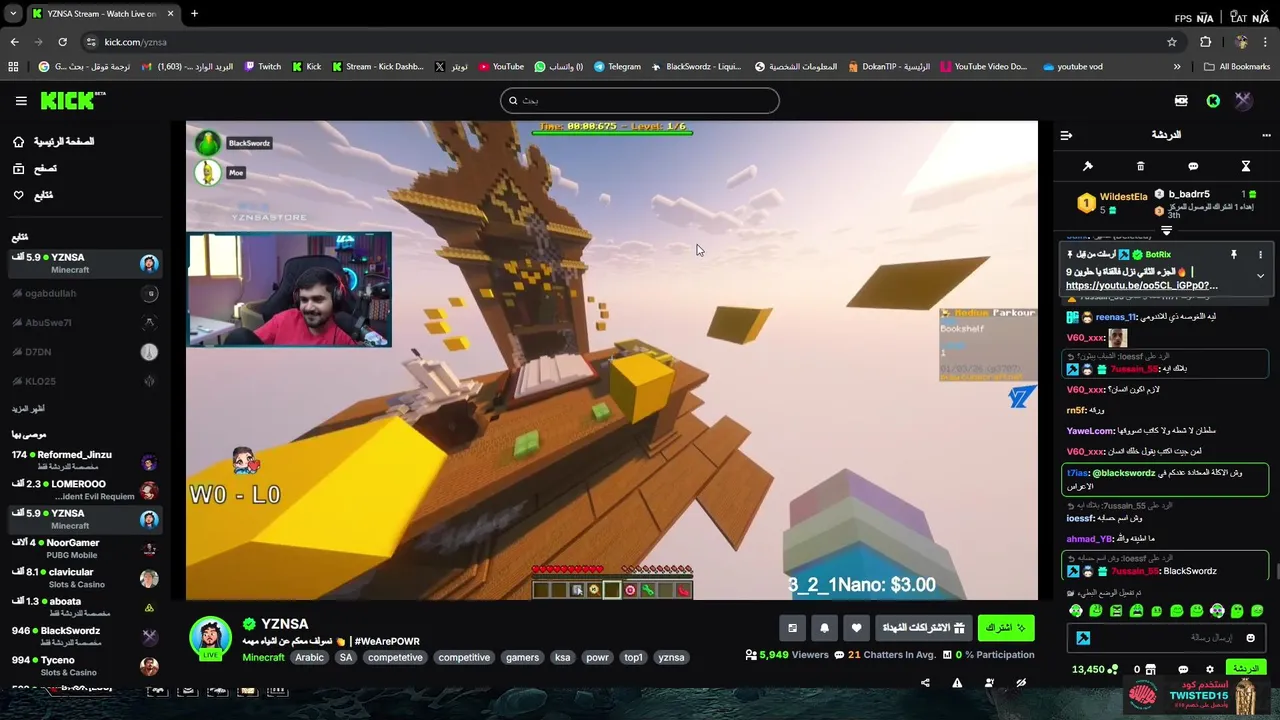Click the crossed-eye hide icon below stats
This screenshot has width=1280, height=720.
(x=1021, y=683)
